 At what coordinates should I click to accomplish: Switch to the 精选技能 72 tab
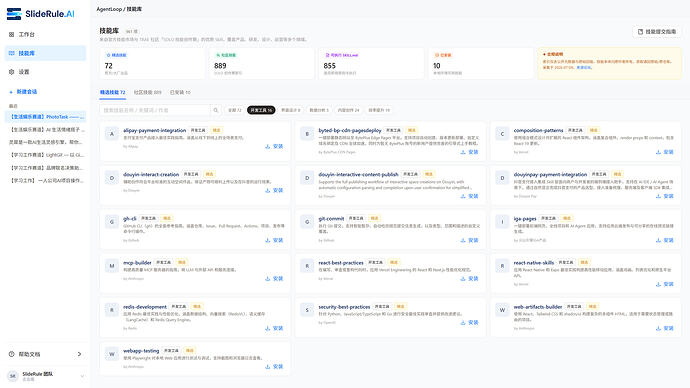click(112, 92)
